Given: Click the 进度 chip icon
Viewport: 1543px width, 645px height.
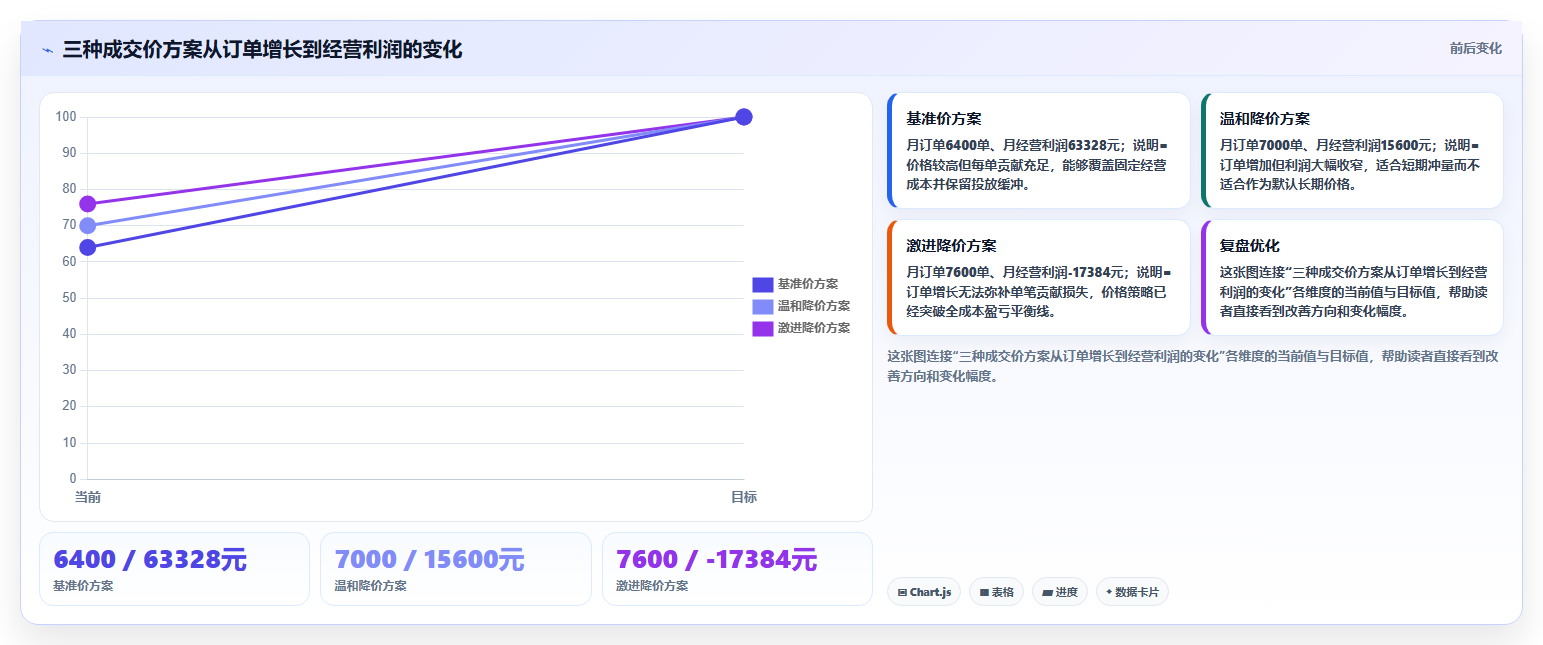Looking at the screenshot, I should [x=1047, y=592].
